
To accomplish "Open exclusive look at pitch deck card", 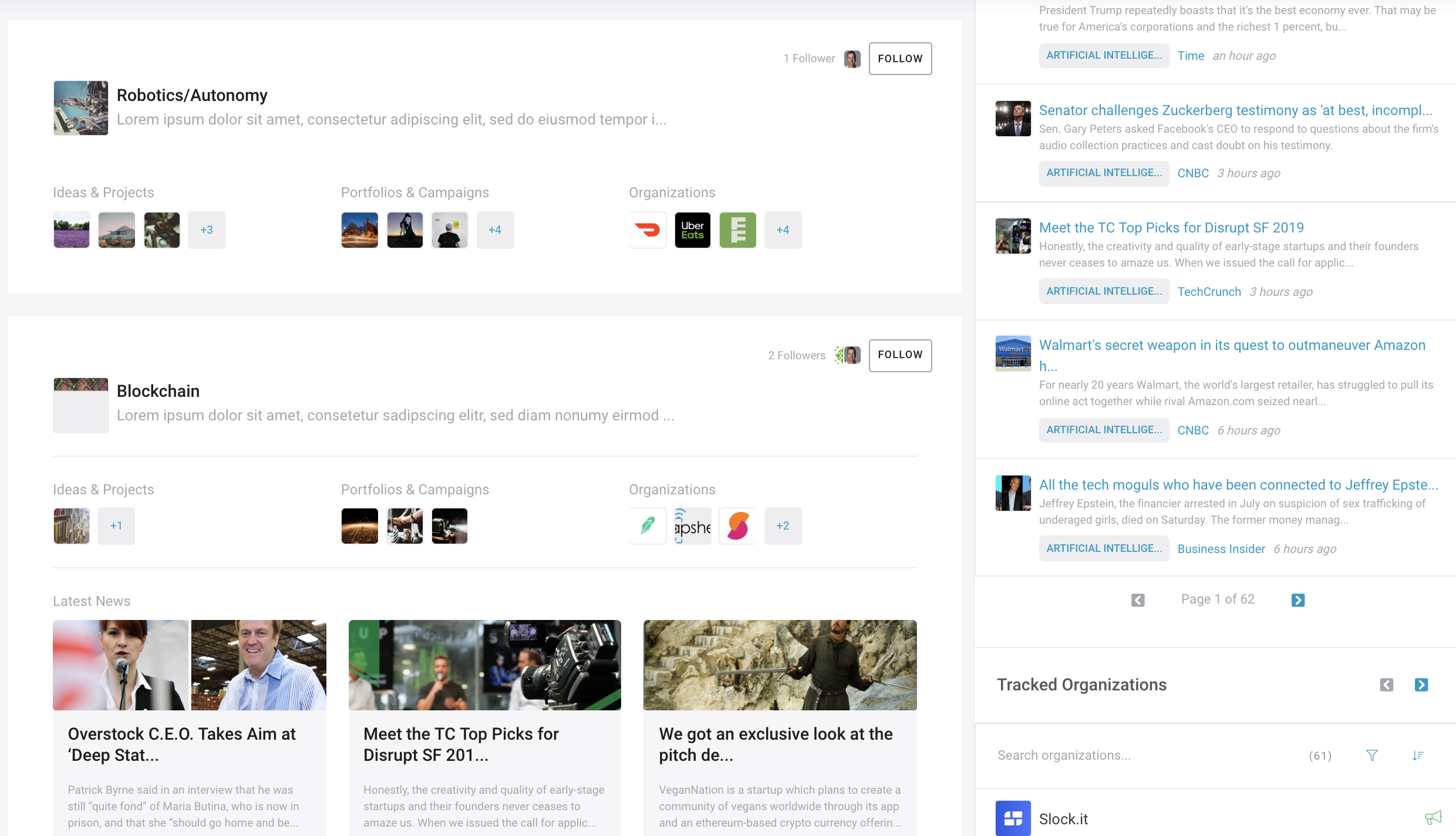I will tap(780, 728).
